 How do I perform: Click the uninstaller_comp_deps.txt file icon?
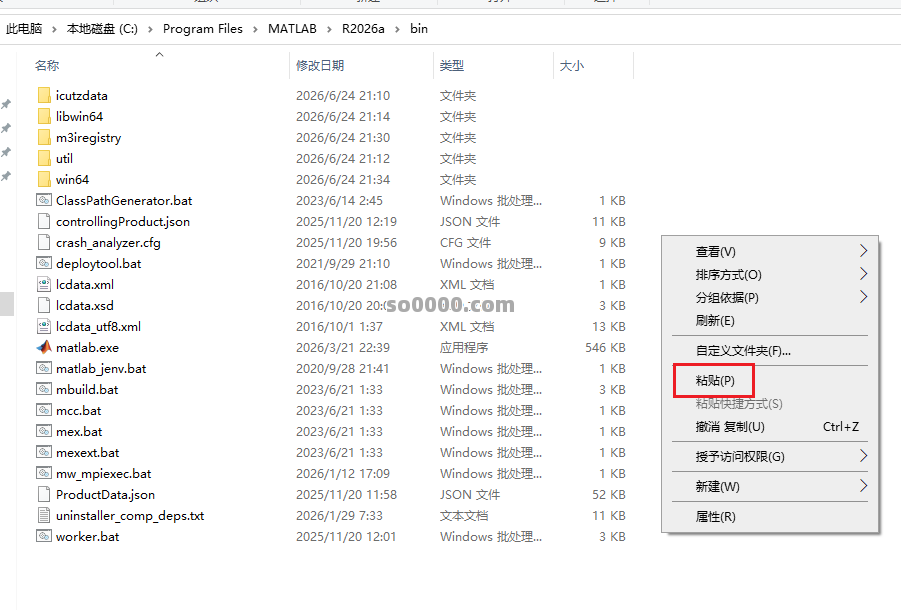point(44,516)
